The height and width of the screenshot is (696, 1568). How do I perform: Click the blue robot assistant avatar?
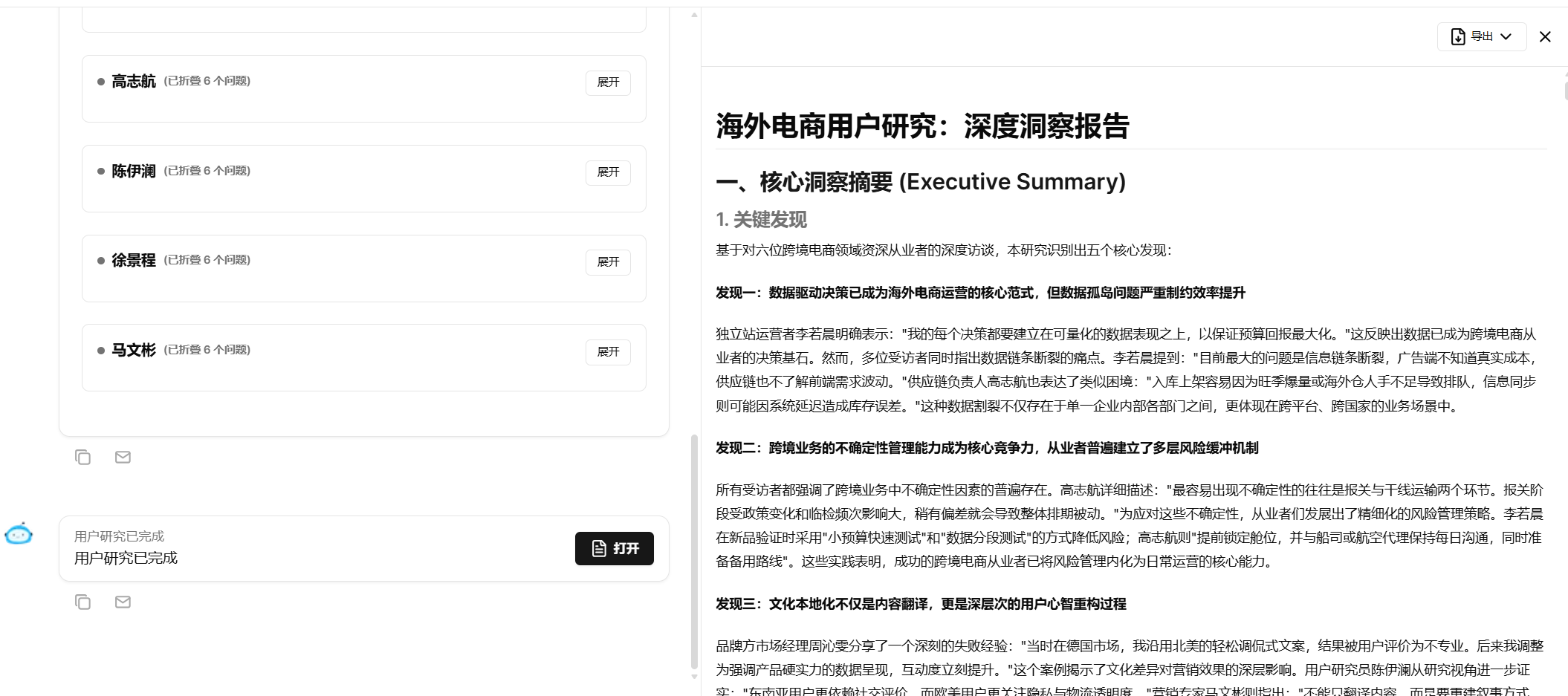tap(19, 534)
